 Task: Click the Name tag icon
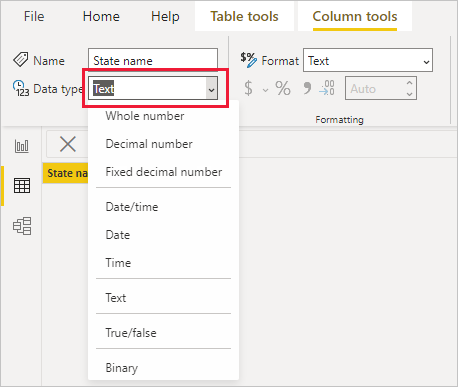[21, 60]
